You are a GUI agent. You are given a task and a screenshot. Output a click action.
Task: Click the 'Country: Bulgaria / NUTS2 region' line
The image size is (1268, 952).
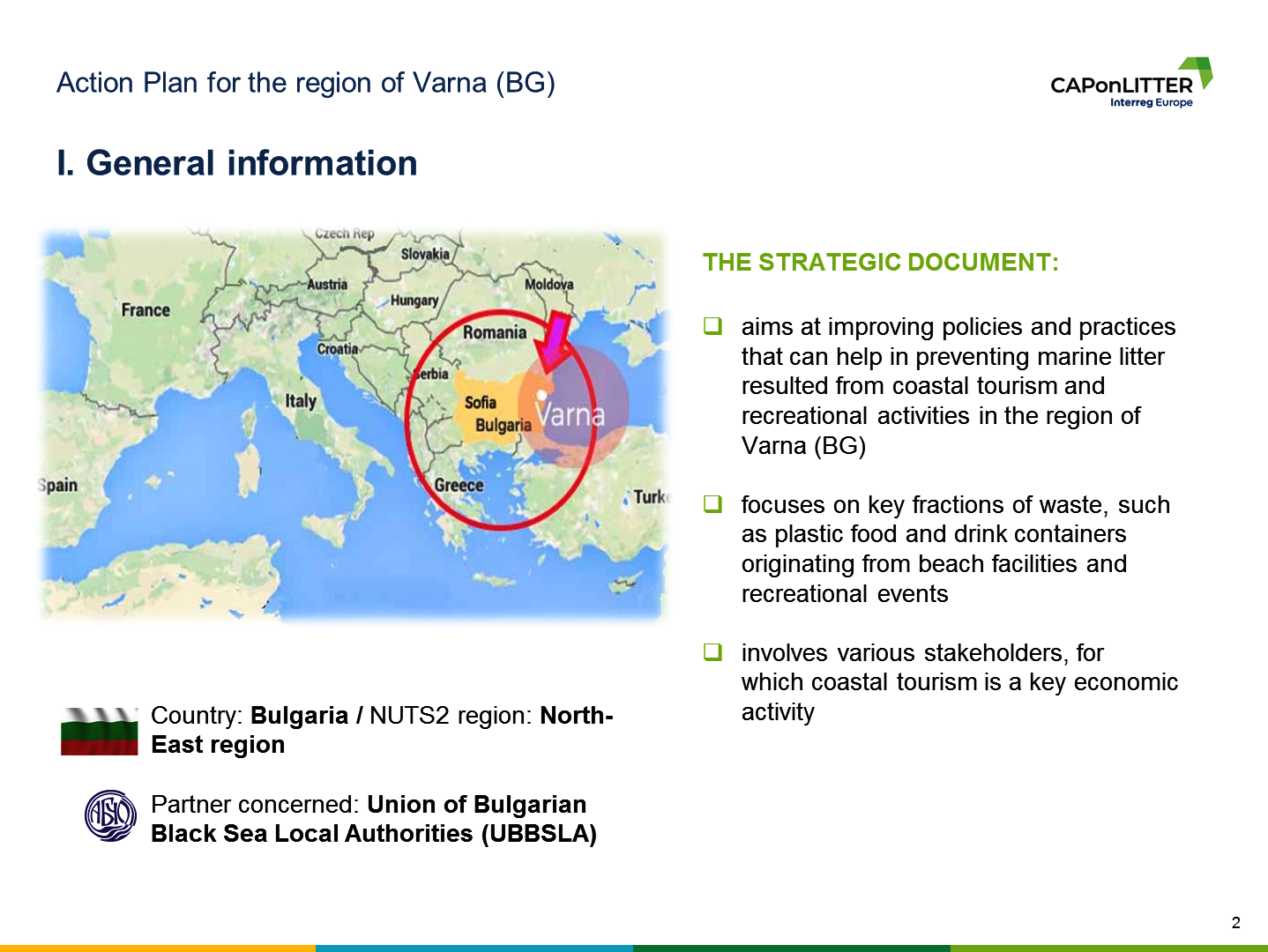(382, 730)
